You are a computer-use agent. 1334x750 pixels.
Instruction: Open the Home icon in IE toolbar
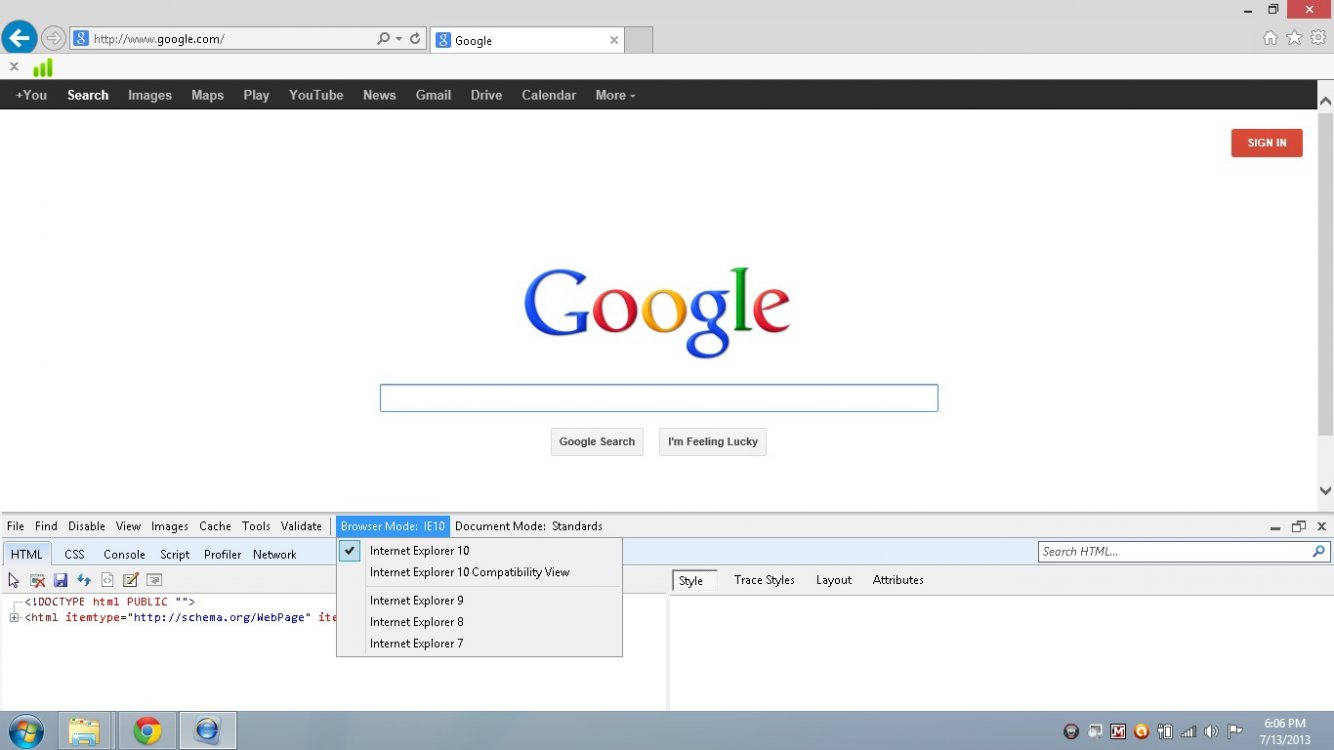point(1270,37)
